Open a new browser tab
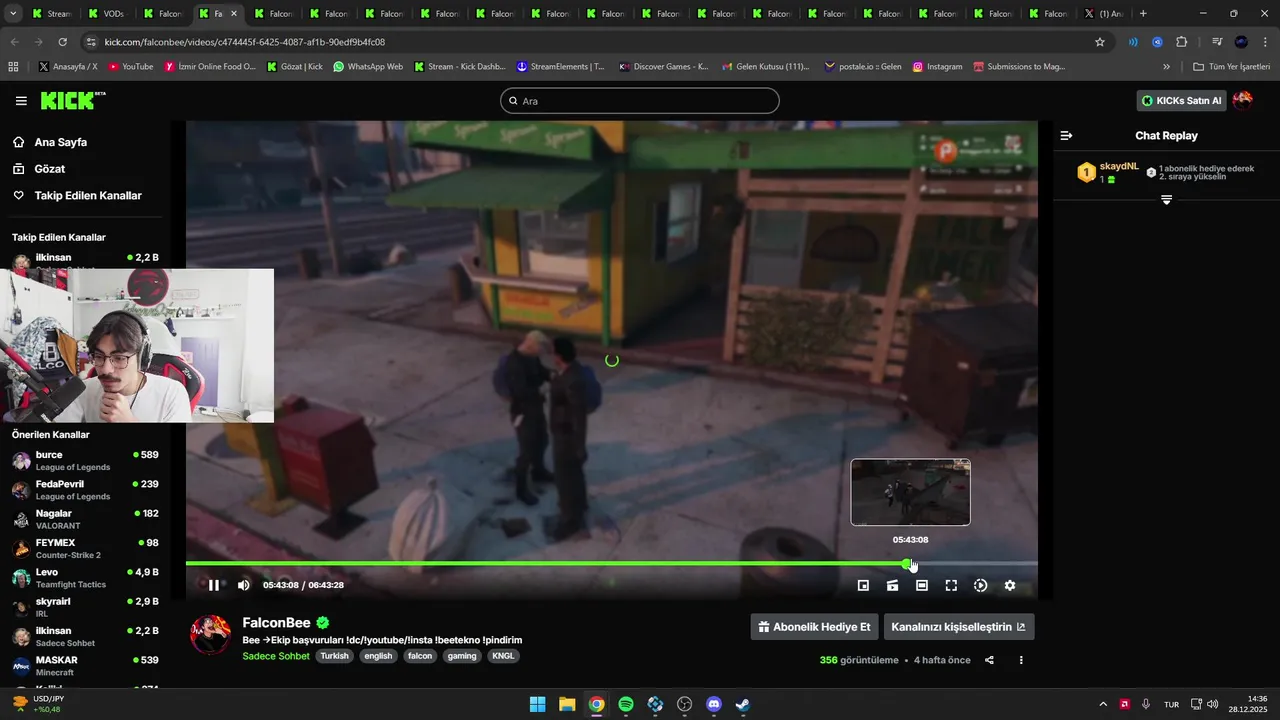 1143,14
